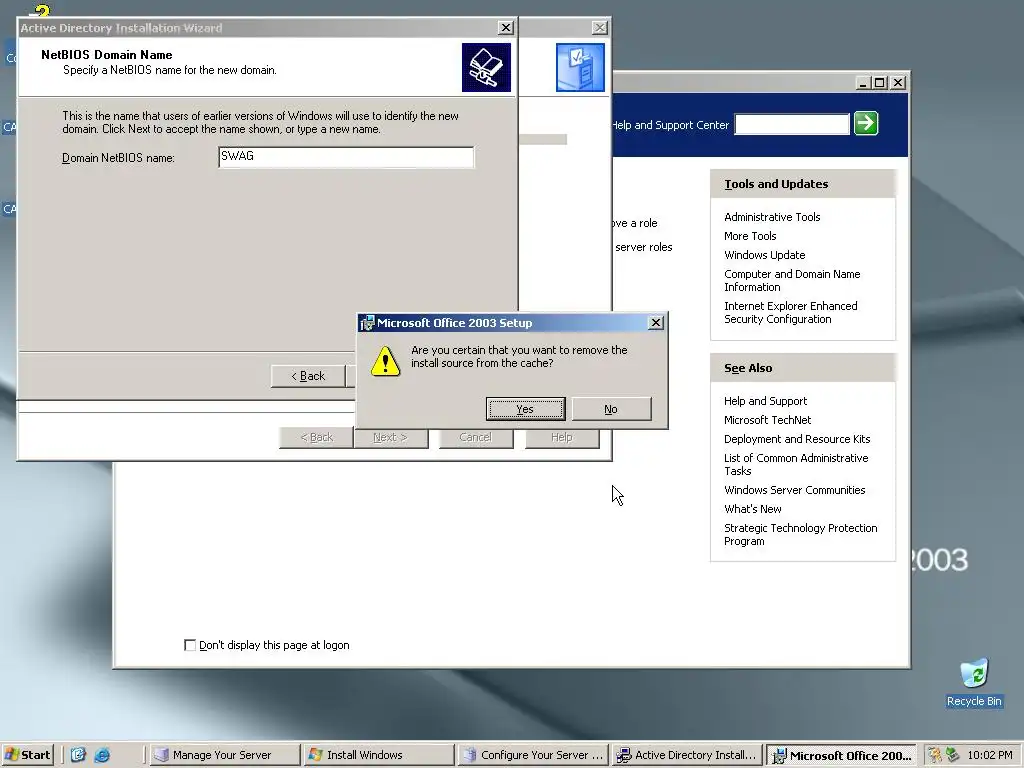Confirm removal with the Yes button
1024x768 pixels.
[x=525, y=409]
